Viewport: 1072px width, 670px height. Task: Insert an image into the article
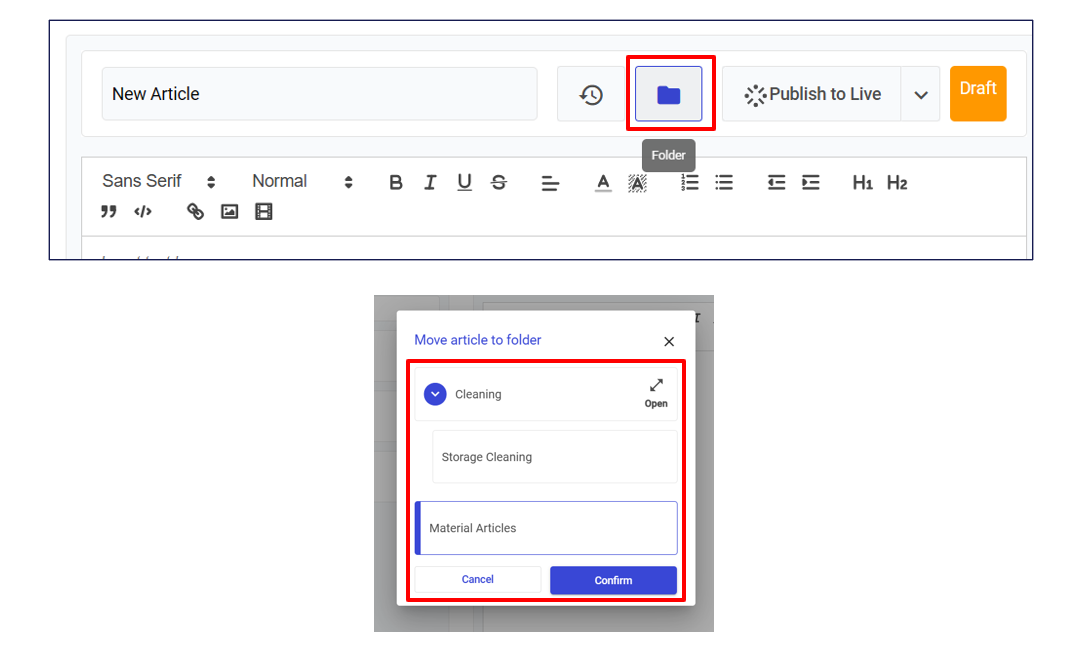tap(229, 212)
